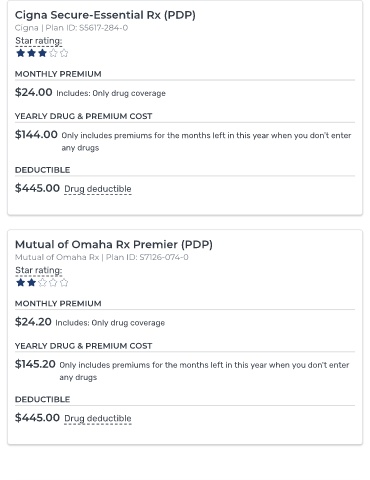Click the Plan ID S7126-074-0 text
This screenshot has height=480, width=370.
click(x=147, y=257)
